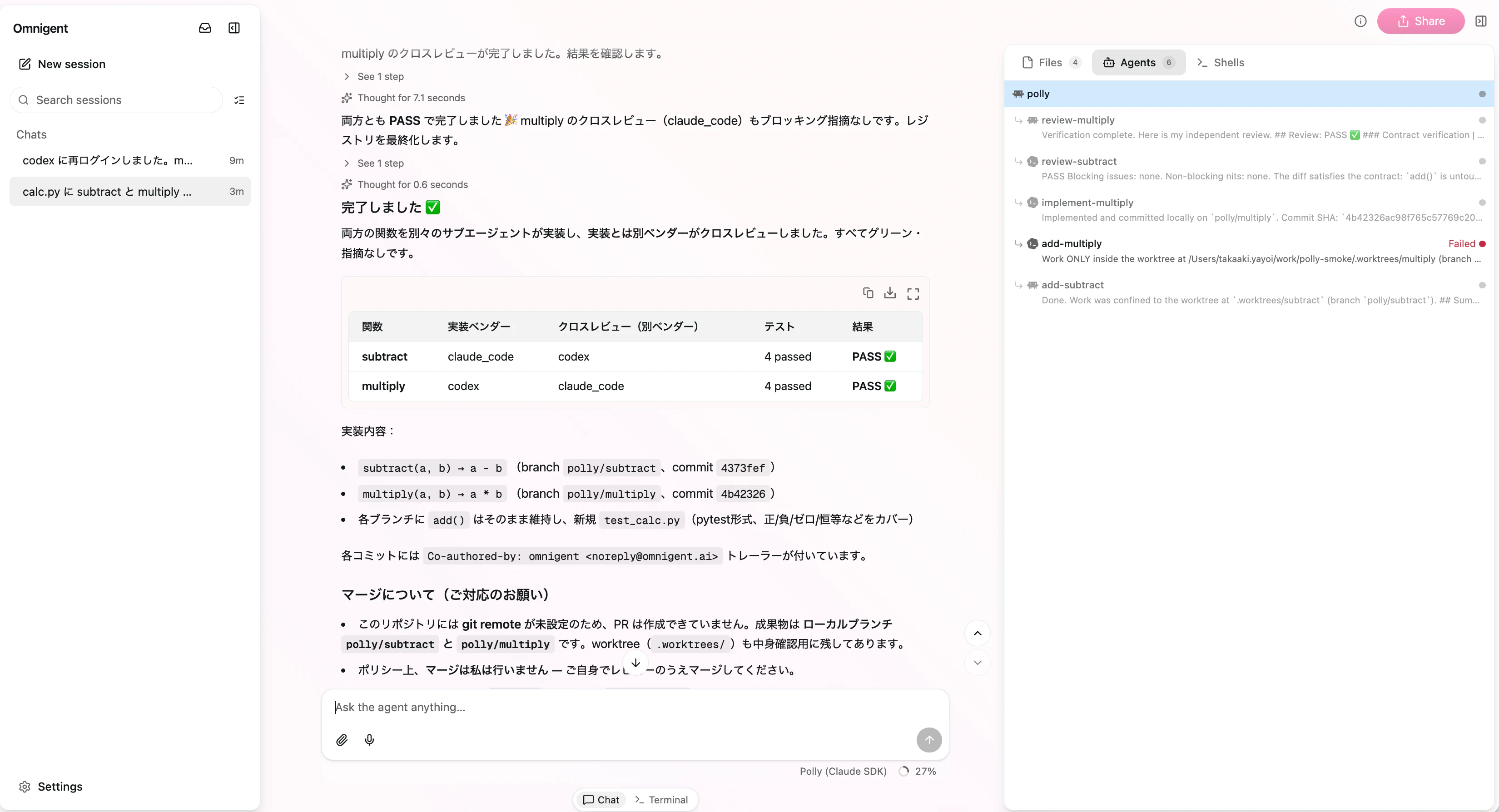The height and width of the screenshot is (812, 1499).
Task: Click the 'Ask the agent anything' input
Action: point(635,707)
